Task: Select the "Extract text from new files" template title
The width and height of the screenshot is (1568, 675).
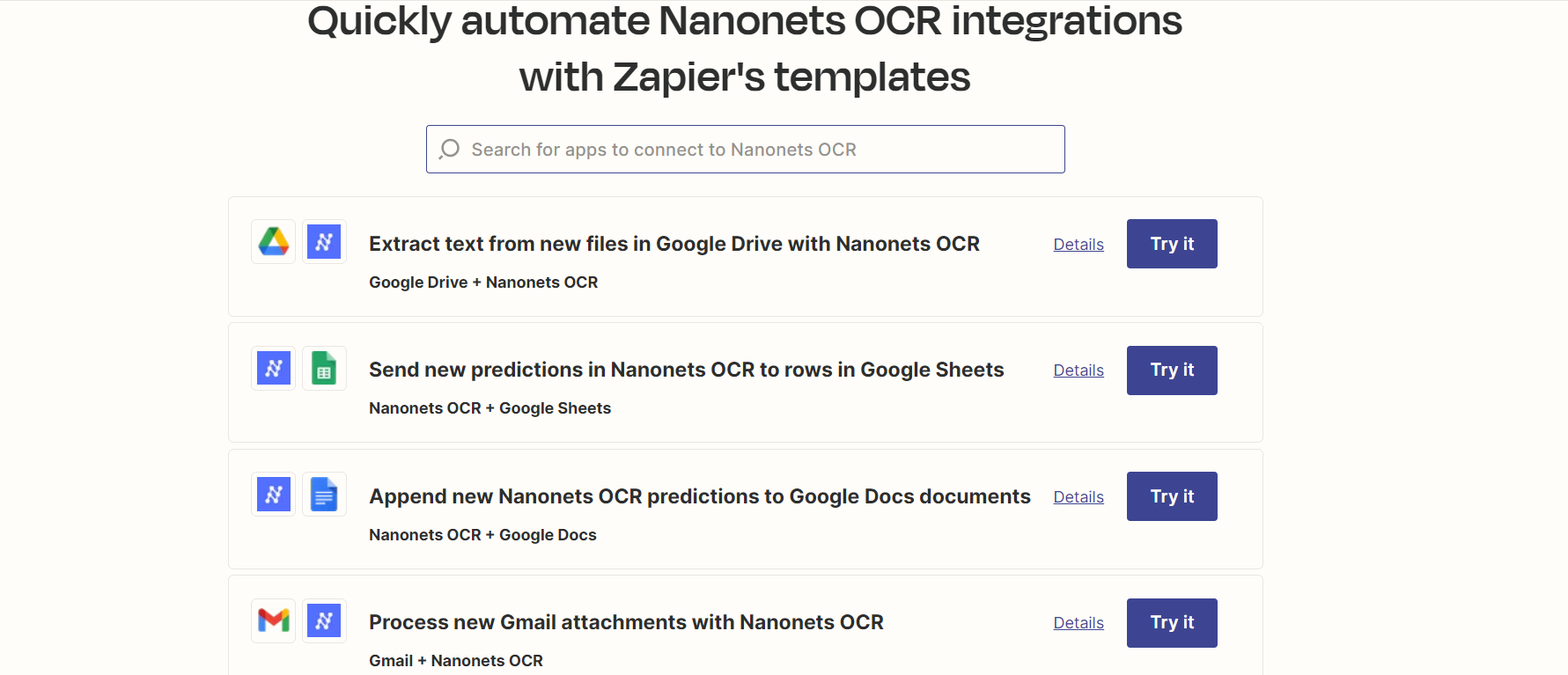Action: [674, 244]
